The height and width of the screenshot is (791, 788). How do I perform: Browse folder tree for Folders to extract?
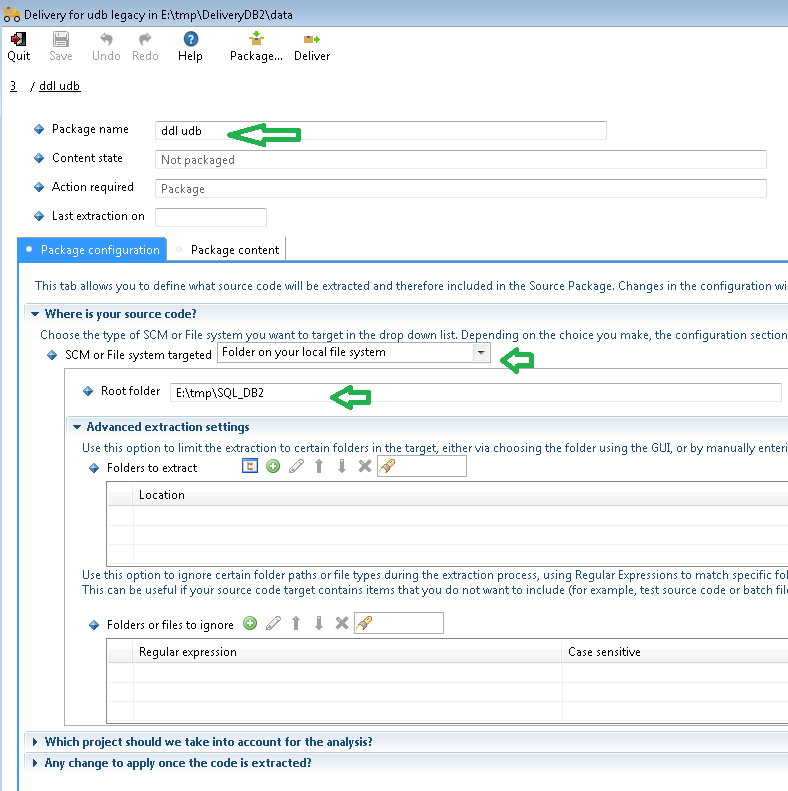tap(250, 467)
